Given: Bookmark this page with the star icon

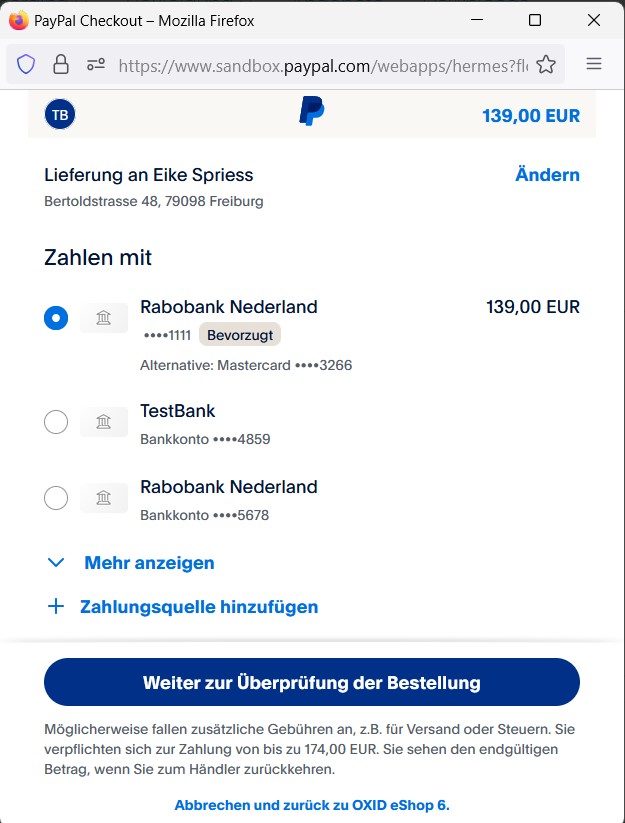Looking at the screenshot, I should (x=545, y=65).
